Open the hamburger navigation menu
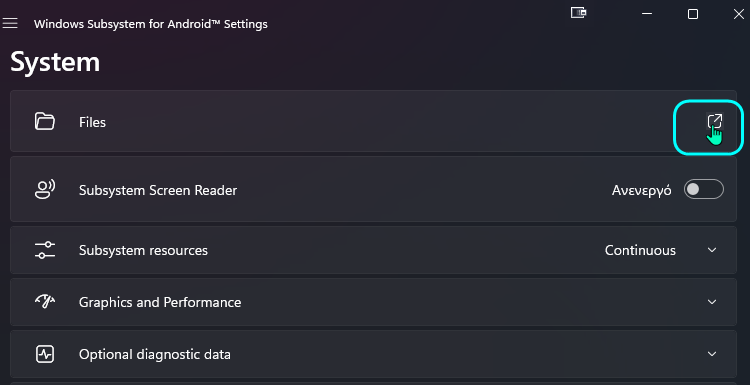The width and height of the screenshot is (750, 385). pos(10,23)
